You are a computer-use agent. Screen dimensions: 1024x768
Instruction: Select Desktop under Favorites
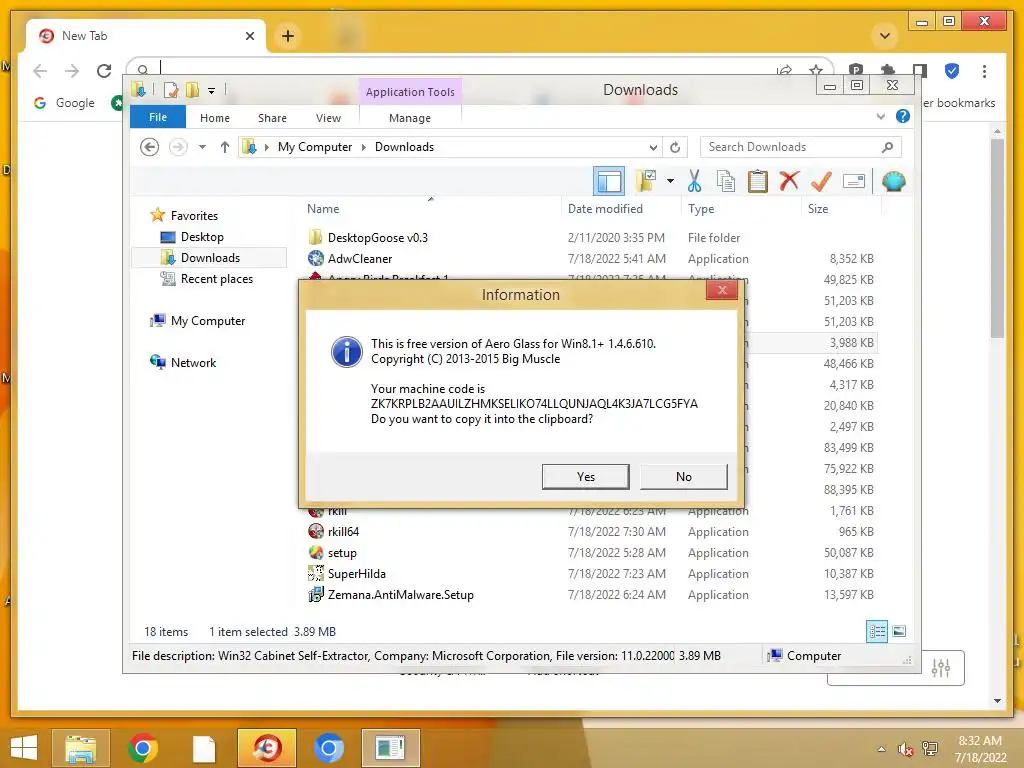pos(202,237)
